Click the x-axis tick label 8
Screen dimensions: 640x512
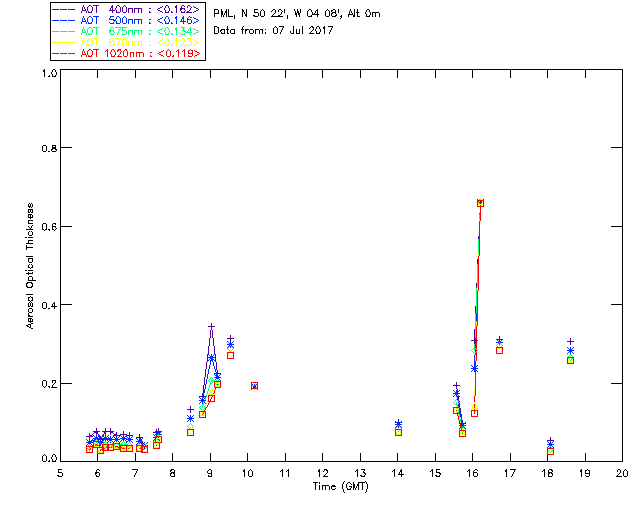pos(173,473)
